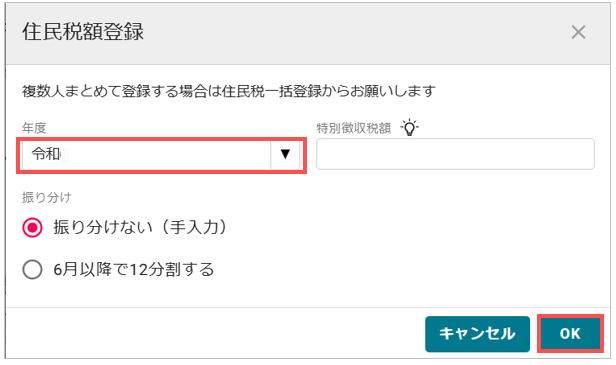The width and height of the screenshot is (616, 365).
Task: Confirm registration with the OK button
Action: click(570, 334)
